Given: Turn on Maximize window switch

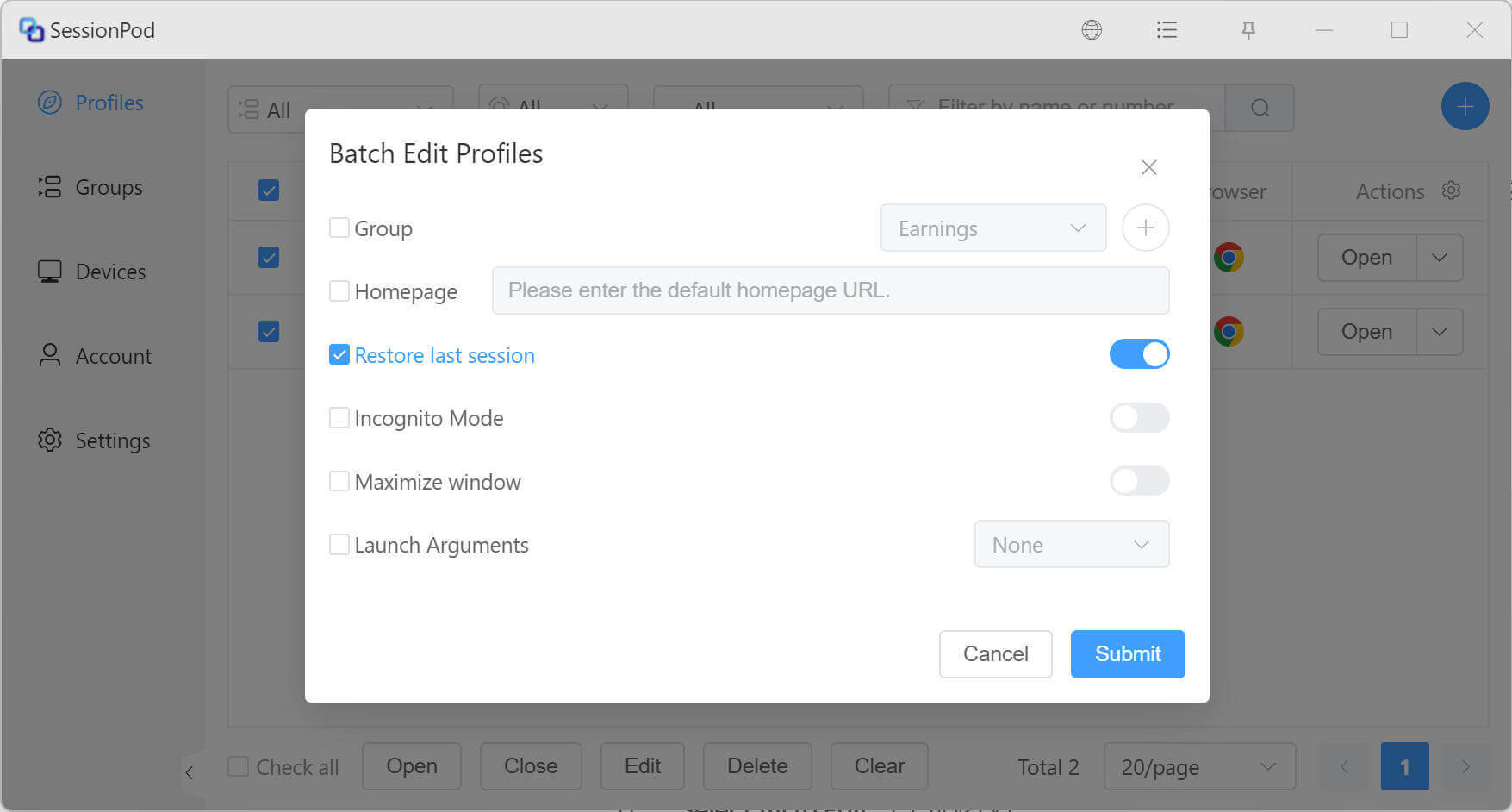Looking at the screenshot, I should pyautogui.click(x=1139, y=481).
